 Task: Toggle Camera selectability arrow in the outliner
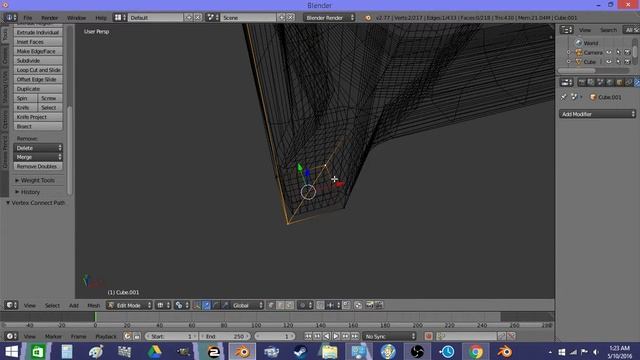[x=618, y=52]
